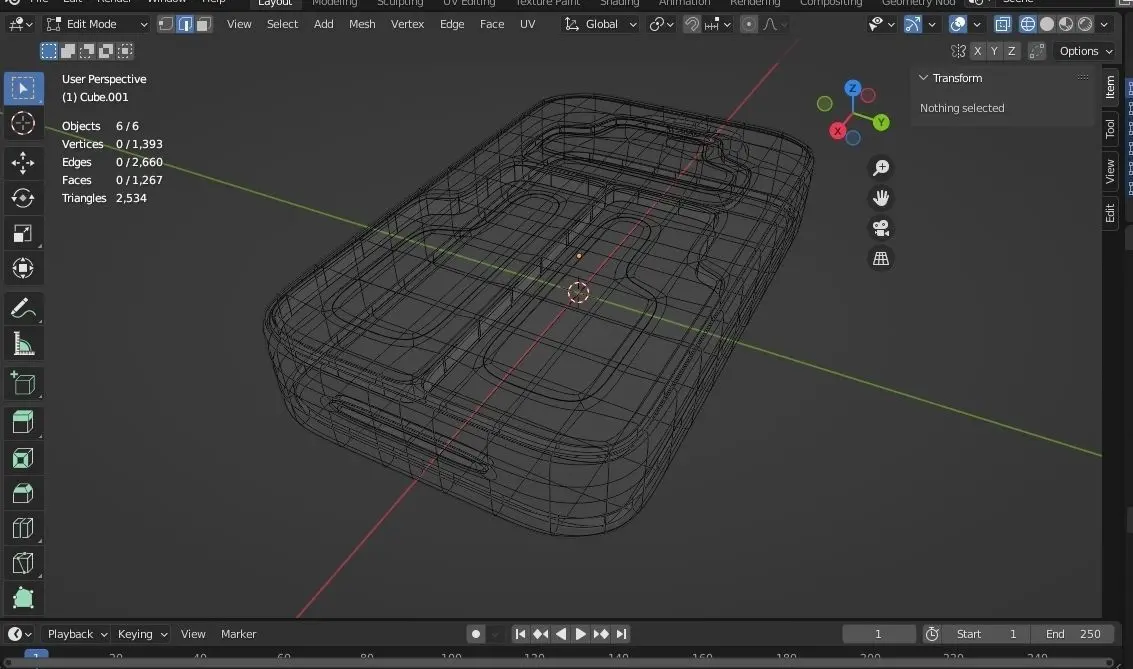Toggle X axis mesh mirror
Image resolution: width=1133 pixels, height=669 pixels.
(978, 51)
